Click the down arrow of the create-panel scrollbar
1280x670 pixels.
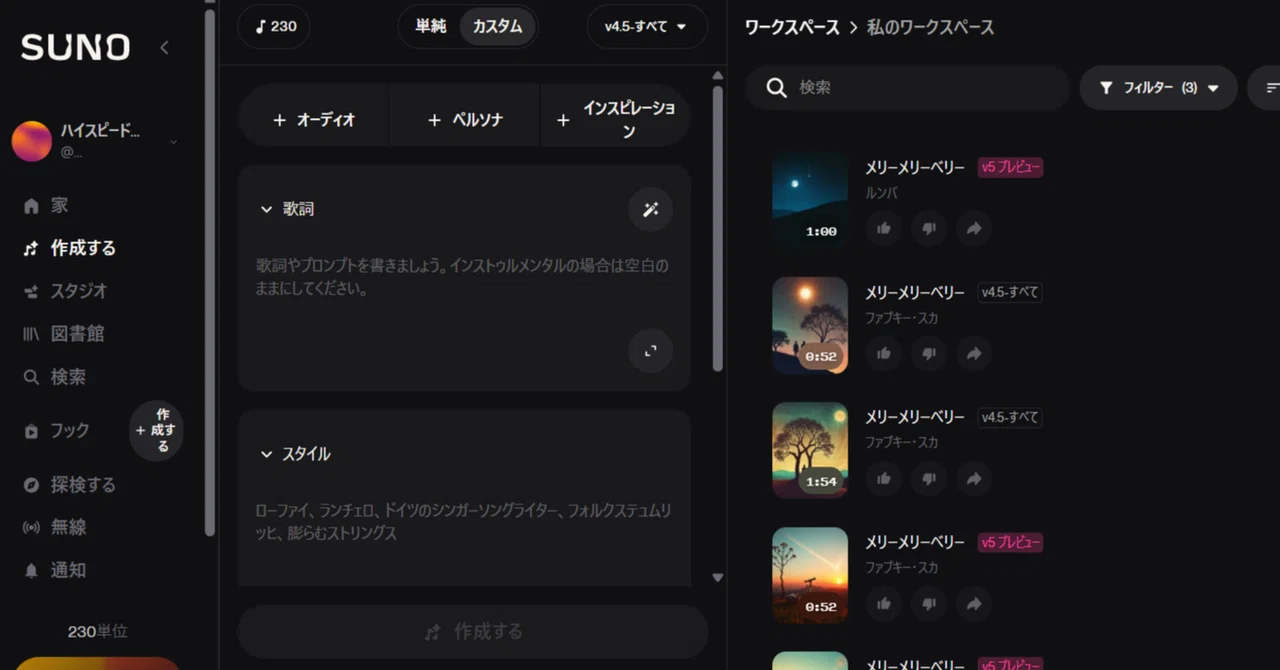[717, 577]
